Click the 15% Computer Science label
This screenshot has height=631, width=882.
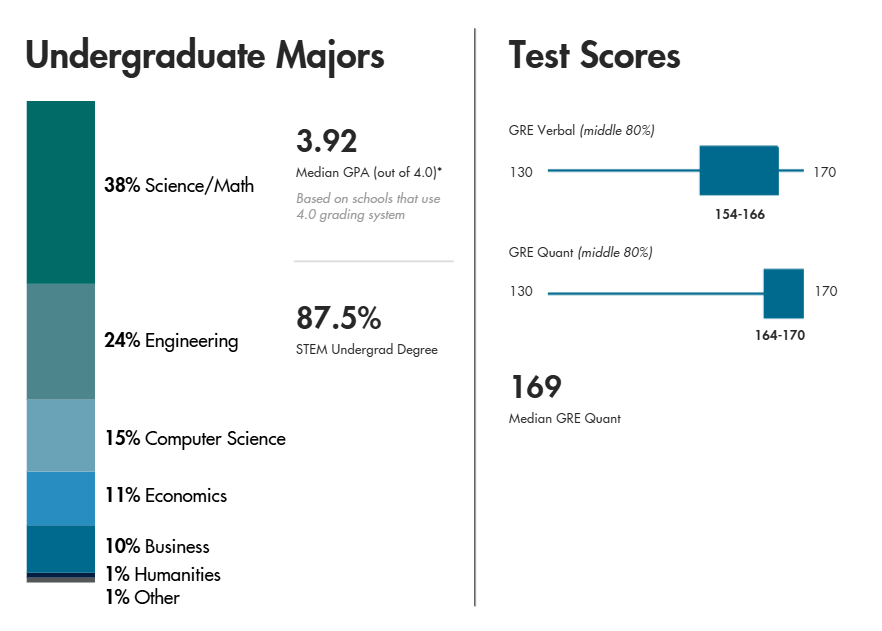click(x=195, y=439)
